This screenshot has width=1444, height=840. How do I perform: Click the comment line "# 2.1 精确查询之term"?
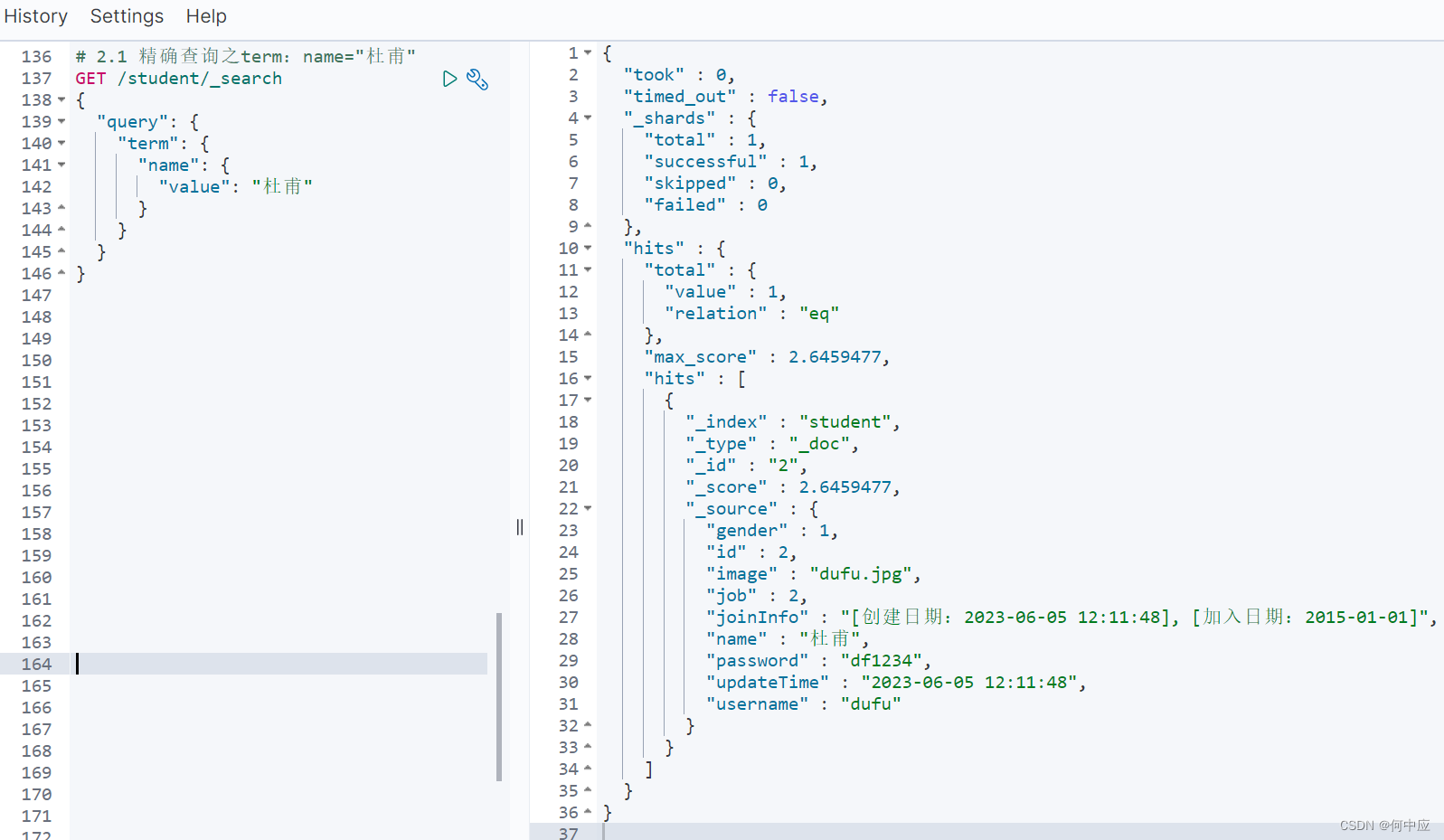pyautogui.click(x=246, y=57)
